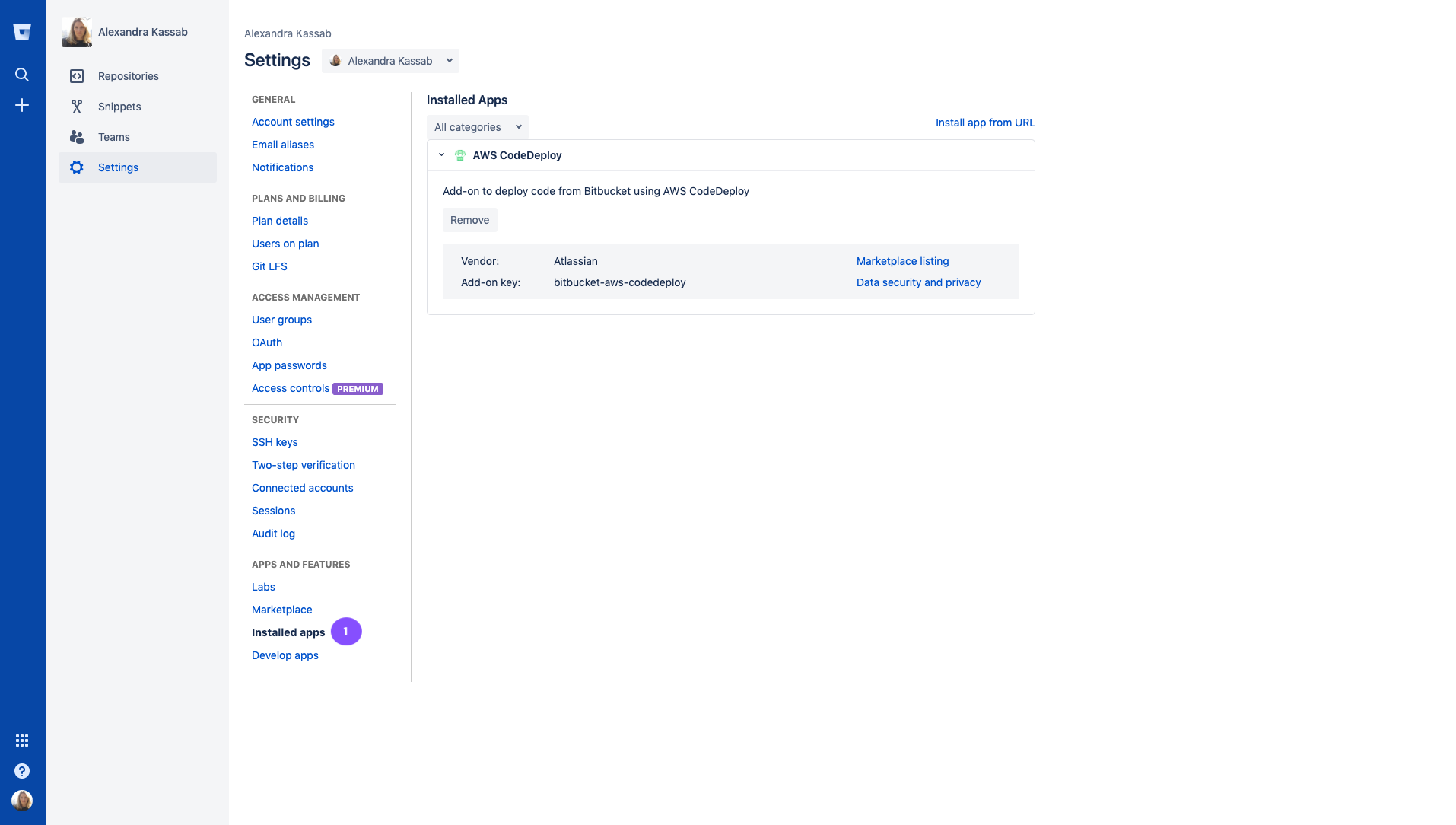Open Git LFS settings

[269, 266]
